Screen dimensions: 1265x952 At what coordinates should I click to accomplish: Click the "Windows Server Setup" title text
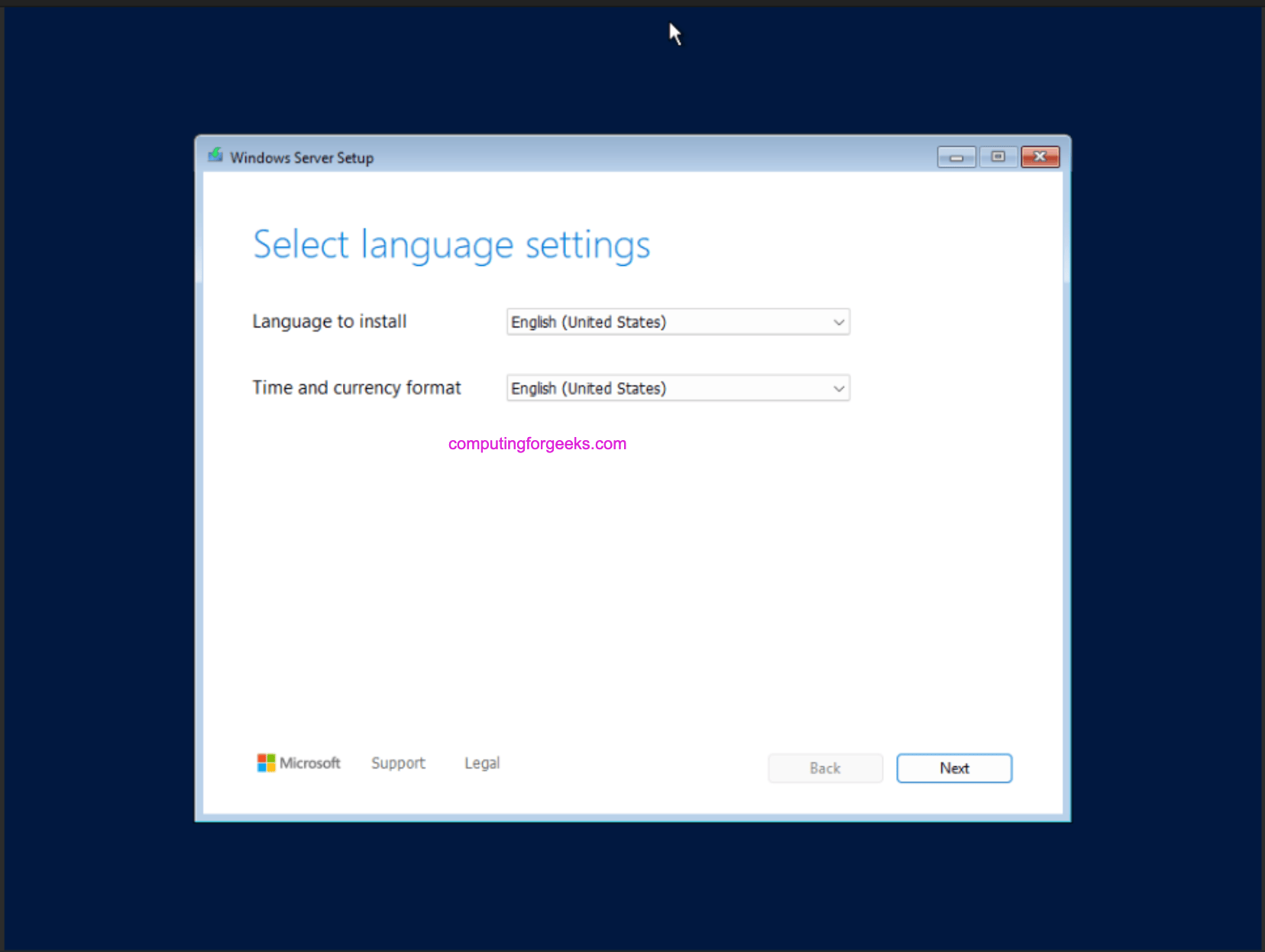click(x=302, y=158)
